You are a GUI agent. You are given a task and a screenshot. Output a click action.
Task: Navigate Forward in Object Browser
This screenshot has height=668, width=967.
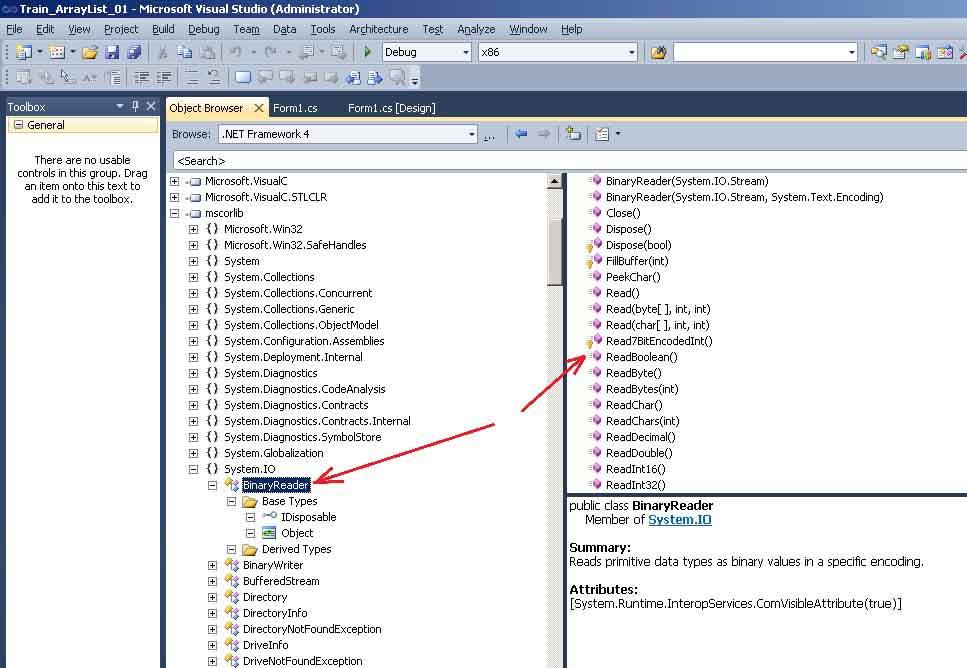coord(543,134)
